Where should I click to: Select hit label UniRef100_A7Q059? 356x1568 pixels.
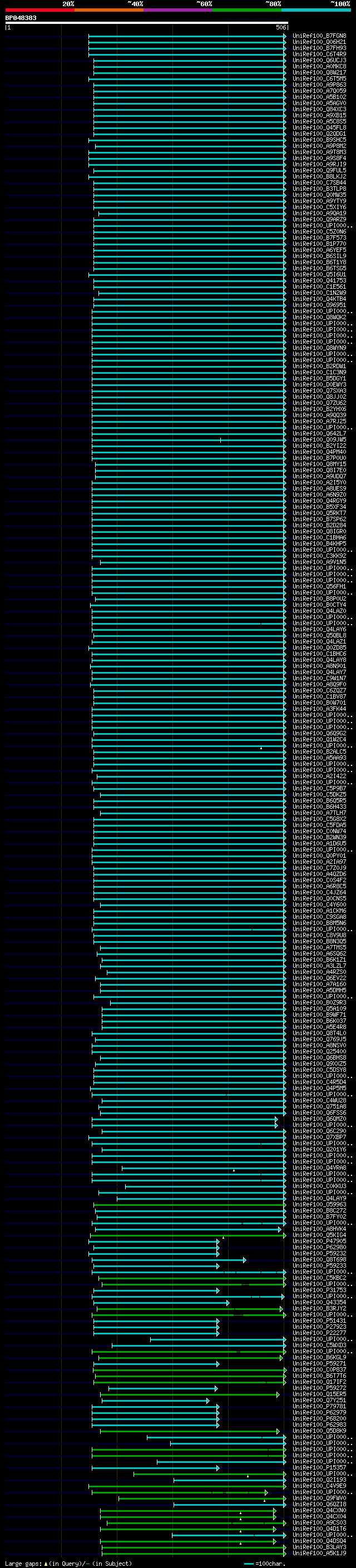coord(319,91)
